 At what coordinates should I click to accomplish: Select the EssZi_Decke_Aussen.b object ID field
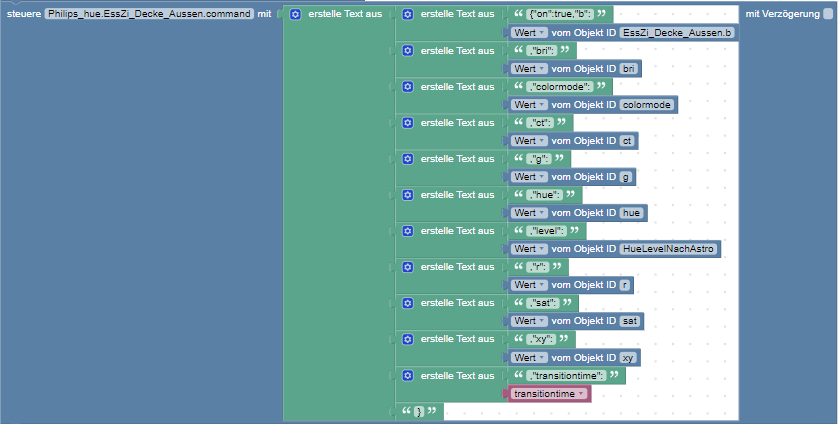tap(677, 33)
